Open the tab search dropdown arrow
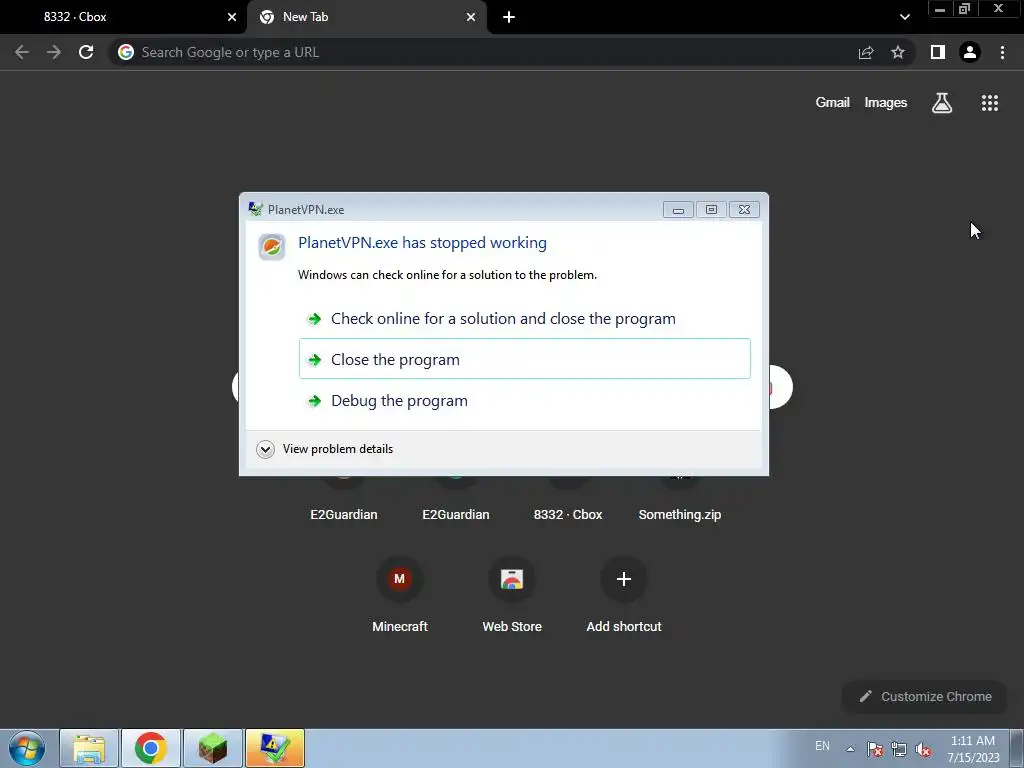The height and width of the screenshot is (768, 1024). pos(904,17)
